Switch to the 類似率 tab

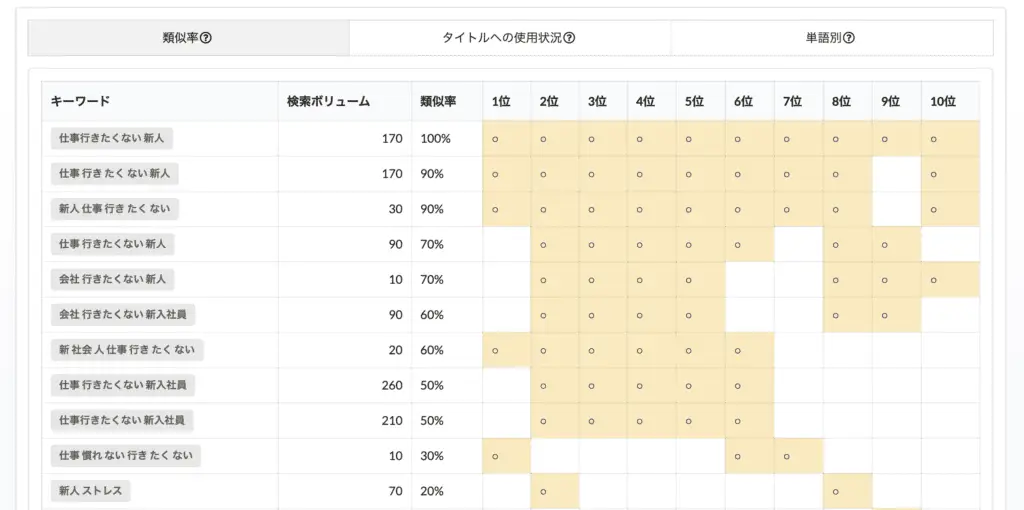pos(188,38)
